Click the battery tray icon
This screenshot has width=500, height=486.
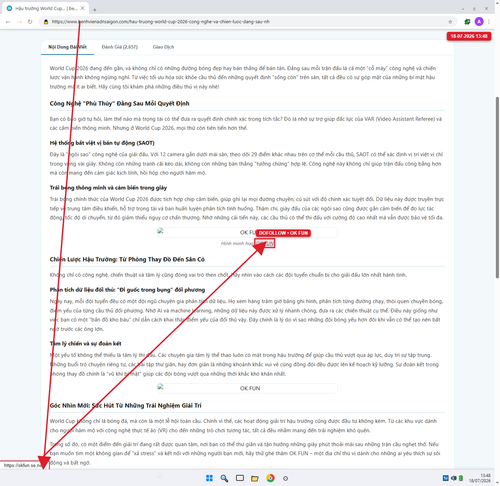[461, 478]
